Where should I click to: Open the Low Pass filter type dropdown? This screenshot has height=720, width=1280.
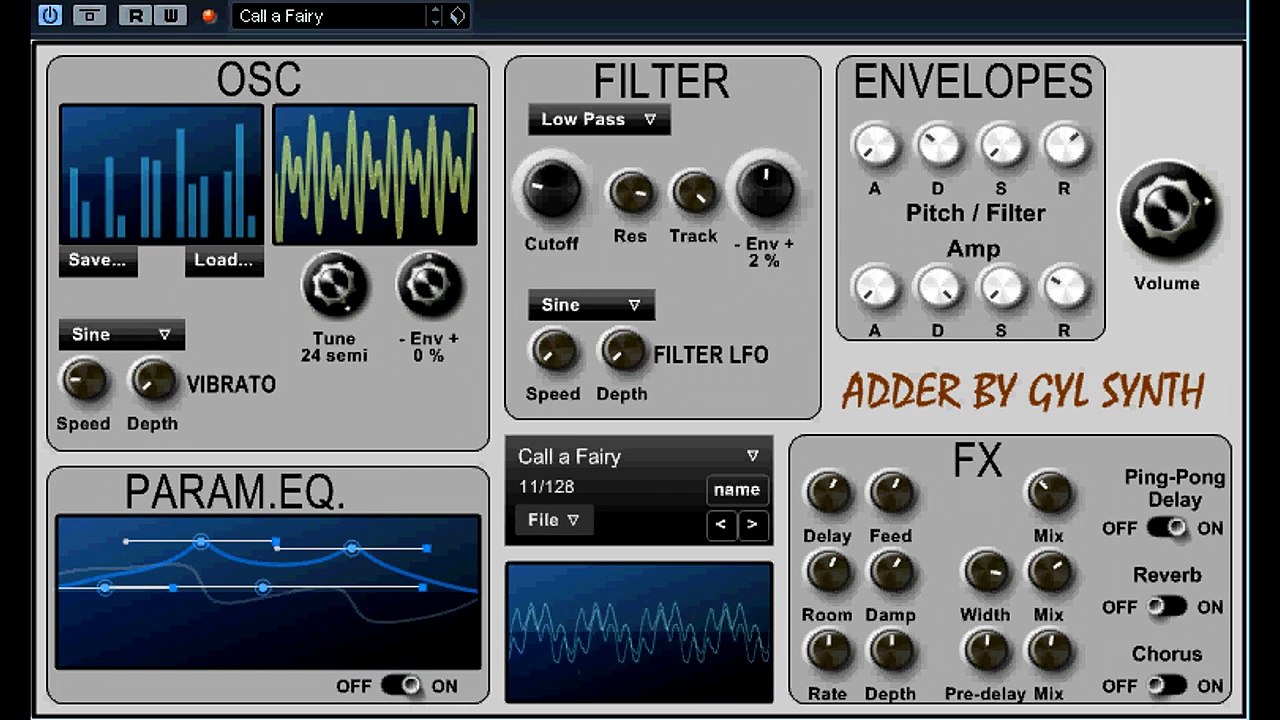(599, 119)
